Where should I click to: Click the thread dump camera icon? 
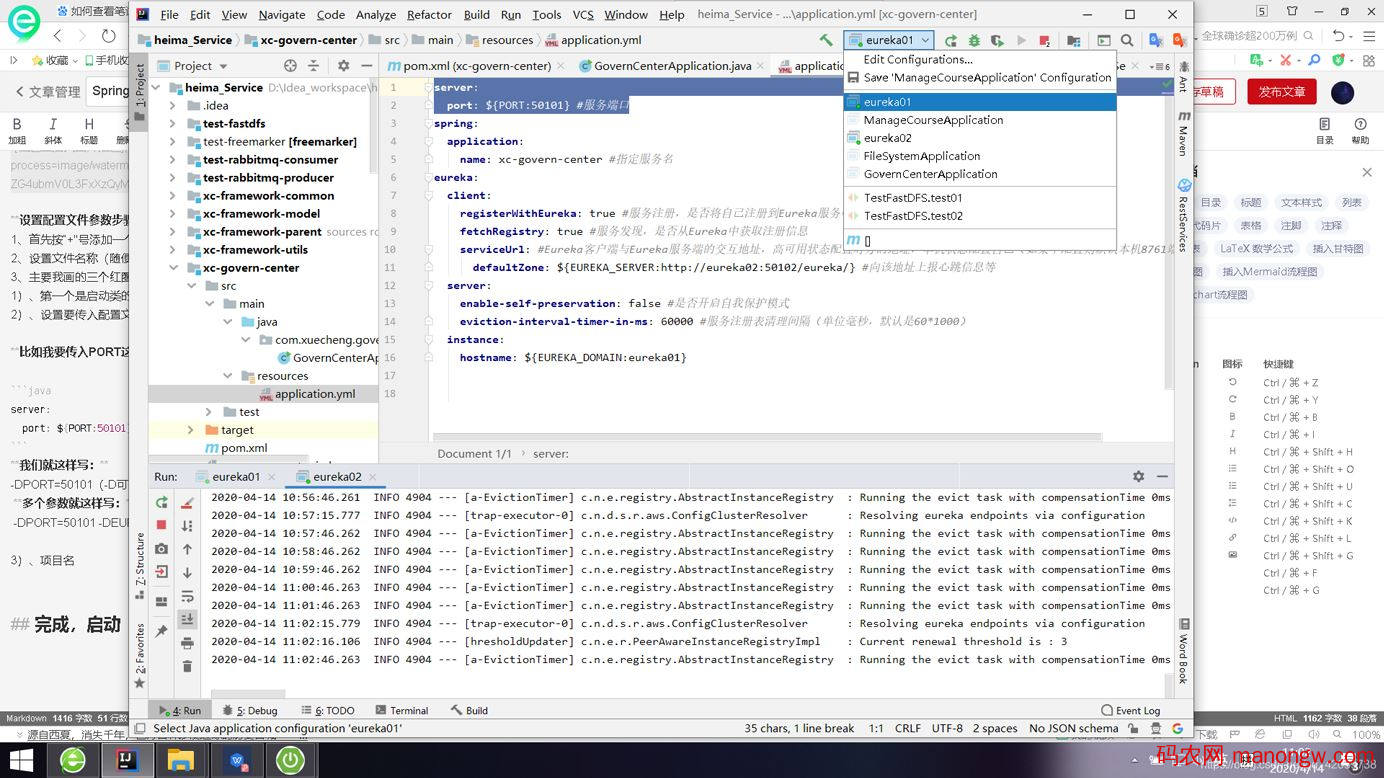point(162,549)
